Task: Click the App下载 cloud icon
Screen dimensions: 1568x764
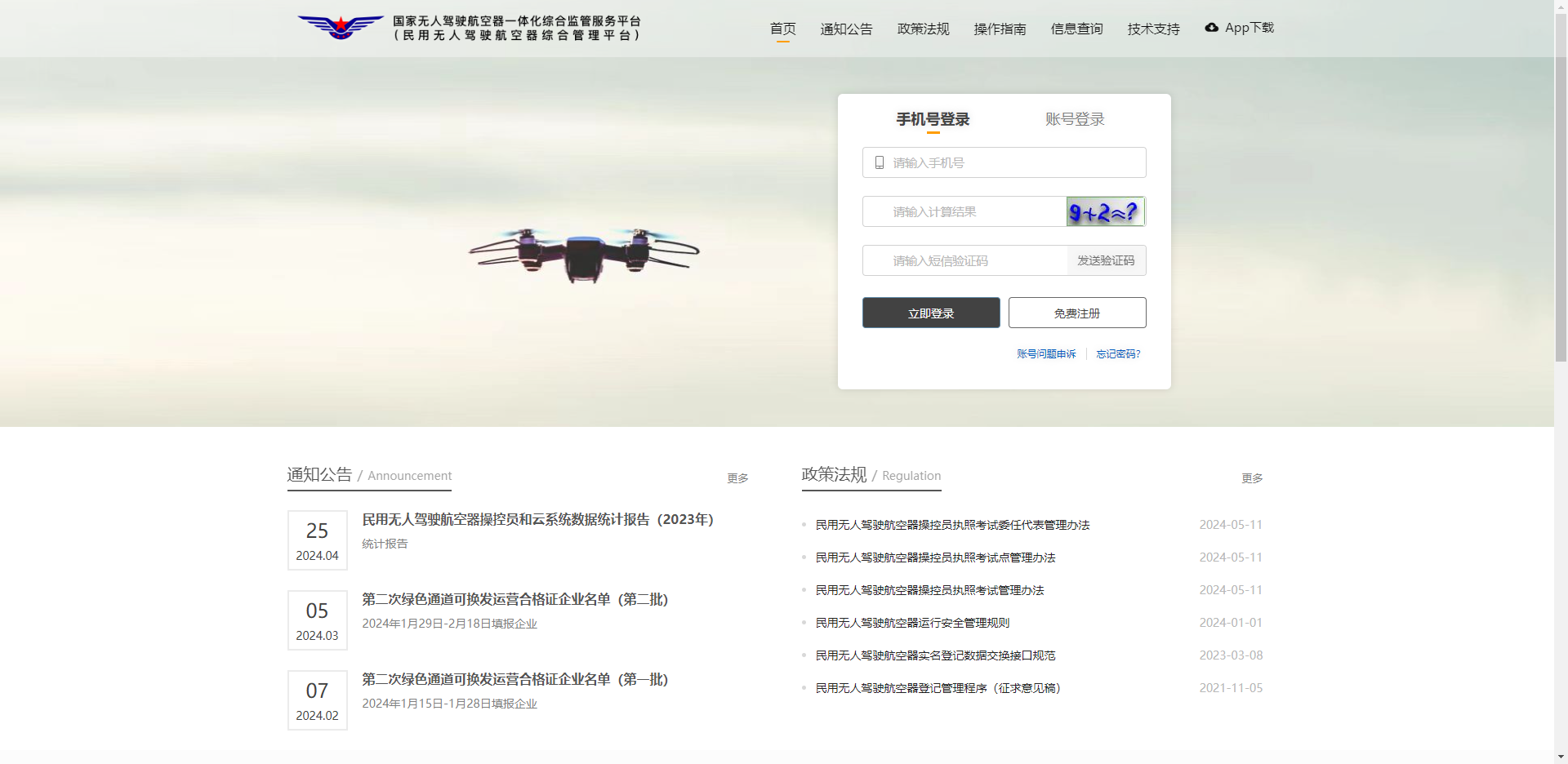Action: (x=1211, y=27)
